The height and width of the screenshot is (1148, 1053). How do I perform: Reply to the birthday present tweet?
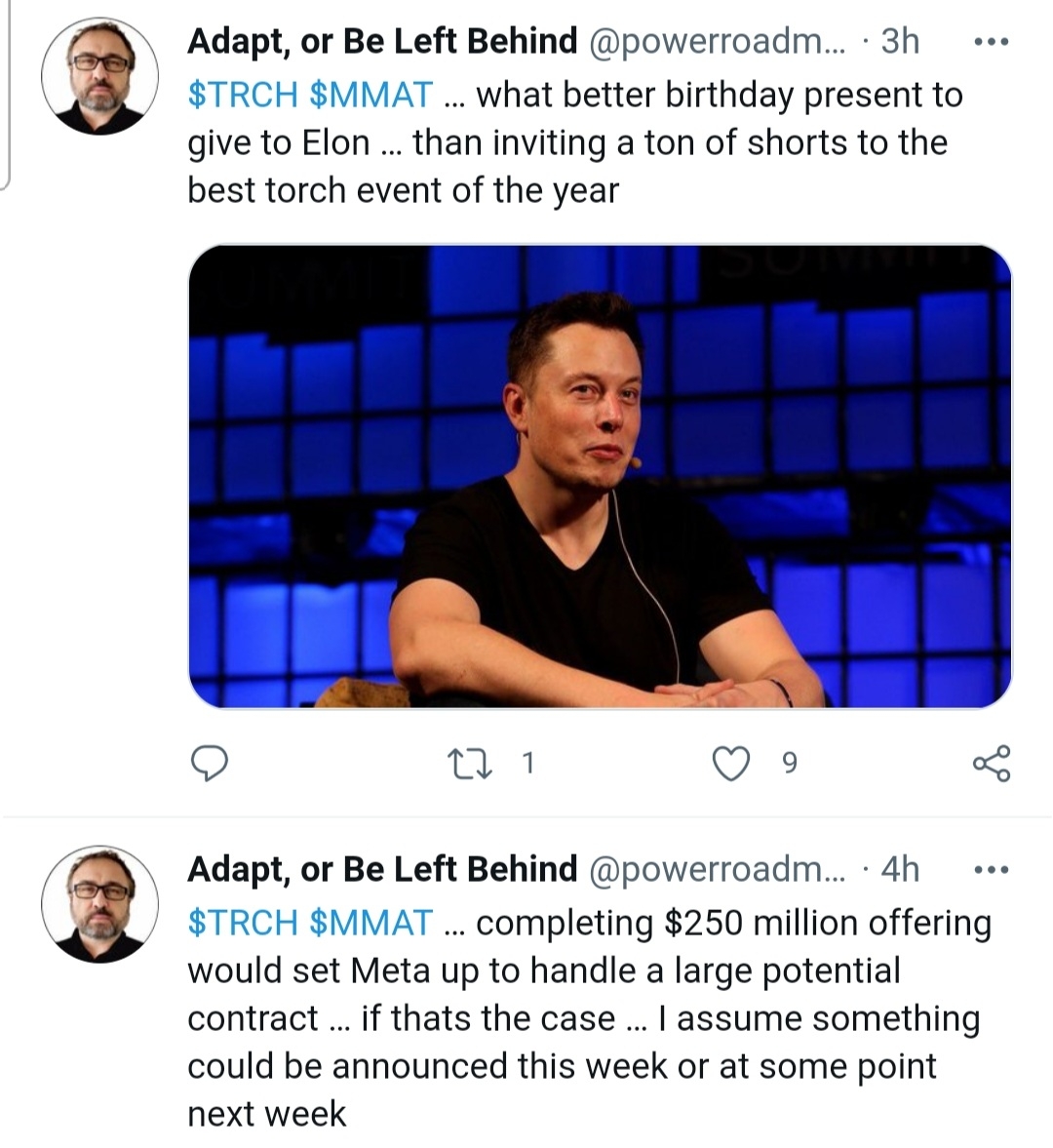[x=208, y=763]
